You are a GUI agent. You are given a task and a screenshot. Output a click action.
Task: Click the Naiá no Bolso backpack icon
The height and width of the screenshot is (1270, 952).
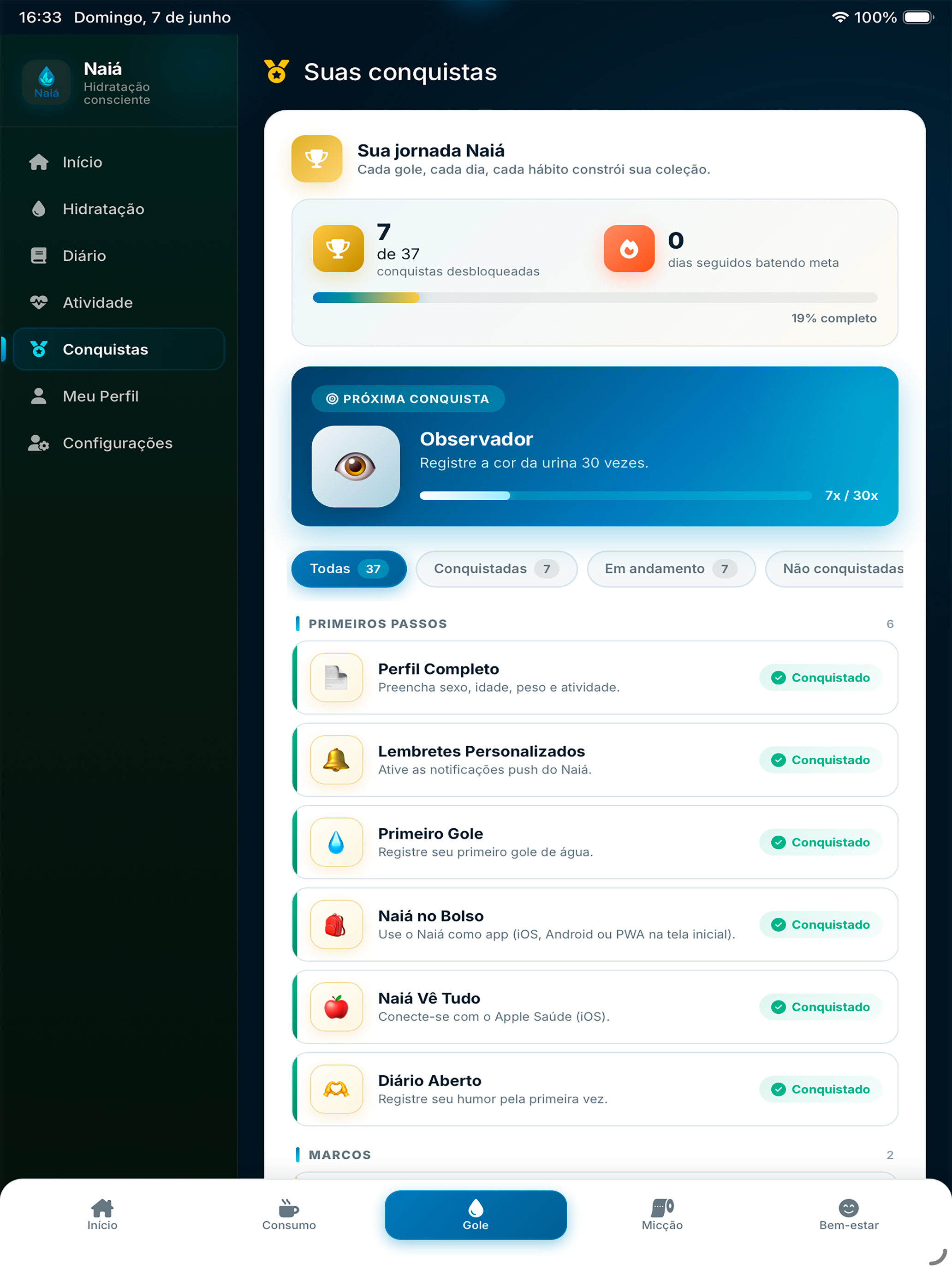[x=336, y=924]
